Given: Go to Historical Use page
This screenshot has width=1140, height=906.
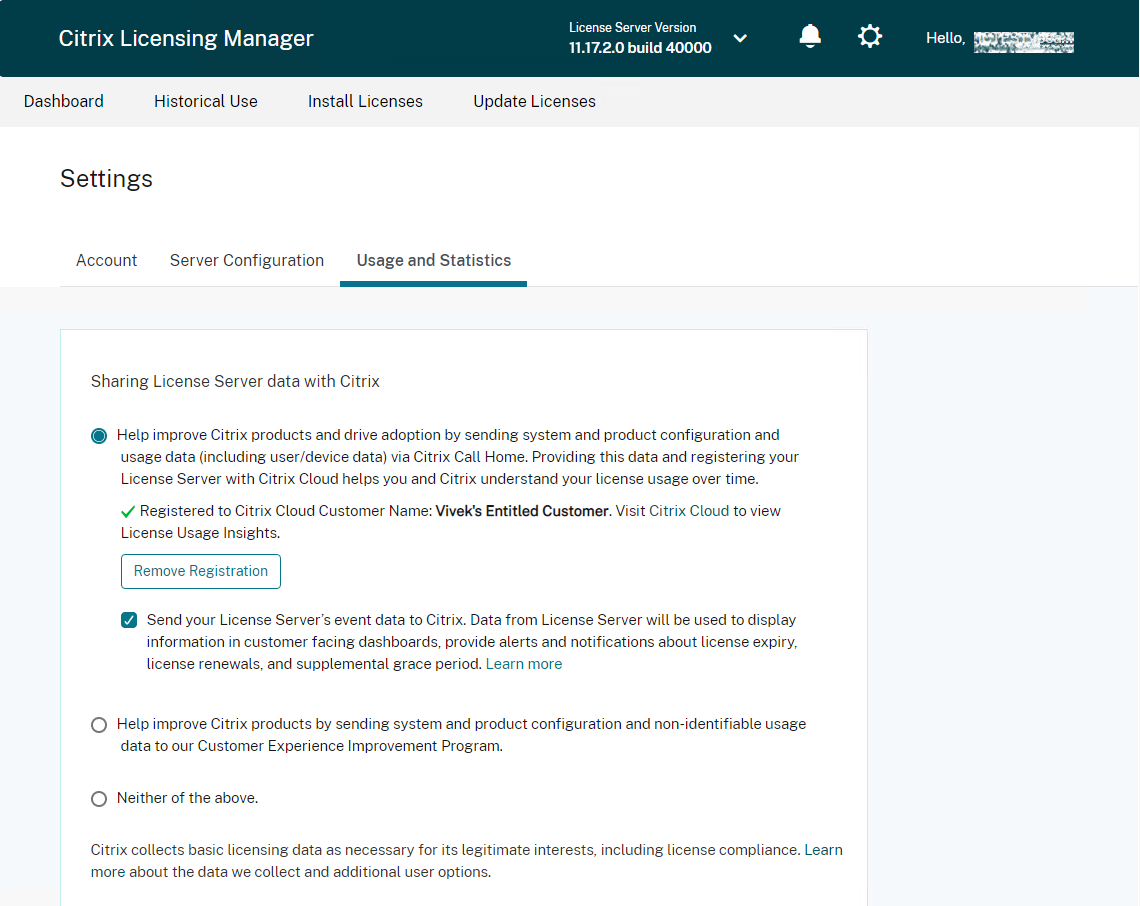Looking at the screenshot, I should pyautogui.click(x=206, y=101).
